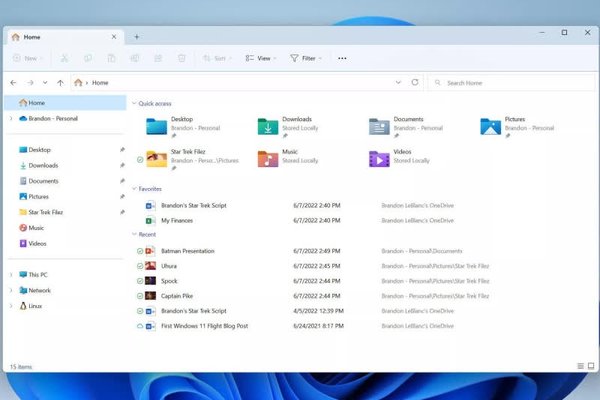Expand Linux in navigation pane

(x=11, y=306)
